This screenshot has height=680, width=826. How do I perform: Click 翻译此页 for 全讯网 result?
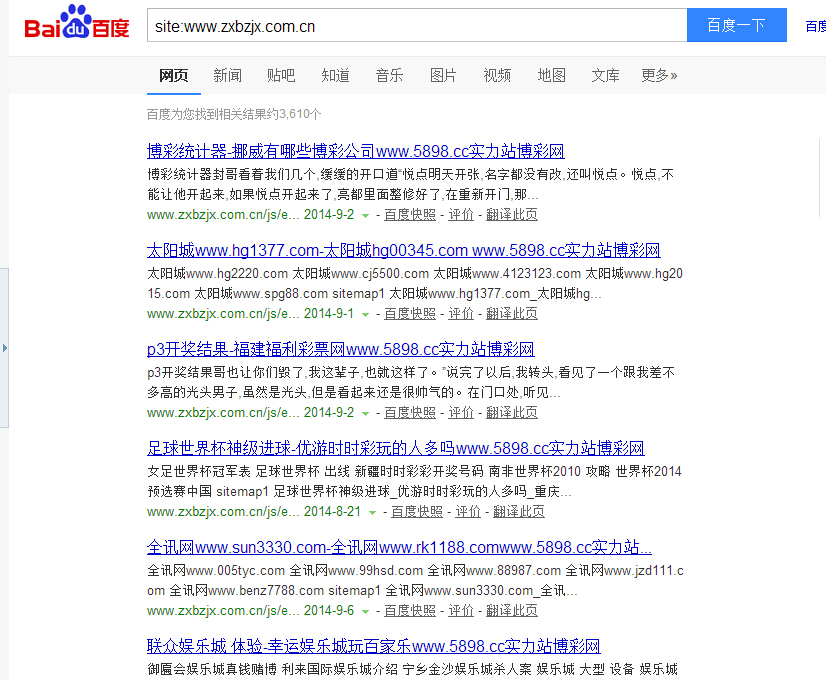point(512,611)
